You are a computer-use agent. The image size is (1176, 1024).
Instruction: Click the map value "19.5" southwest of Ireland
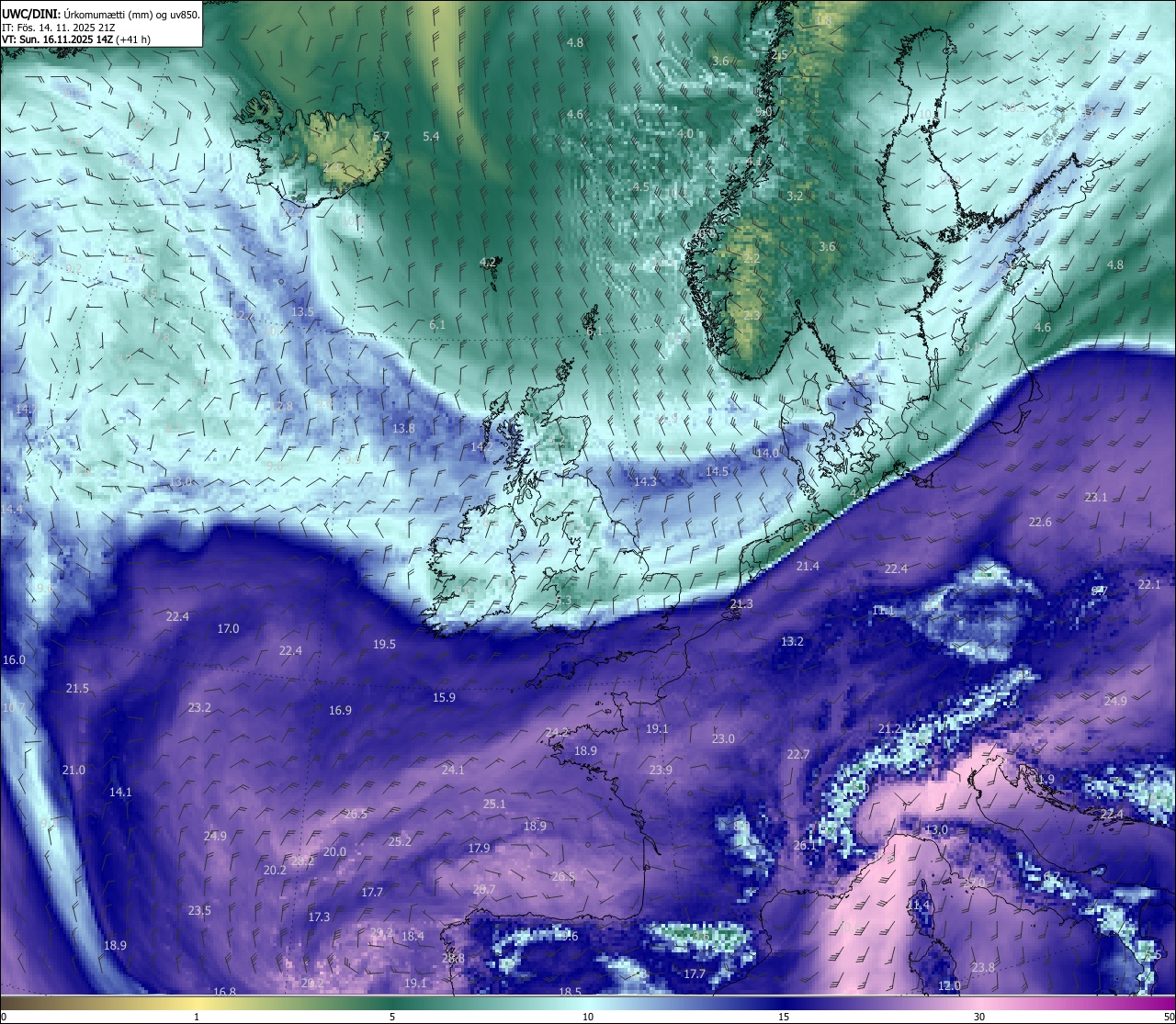pos(384,644)
